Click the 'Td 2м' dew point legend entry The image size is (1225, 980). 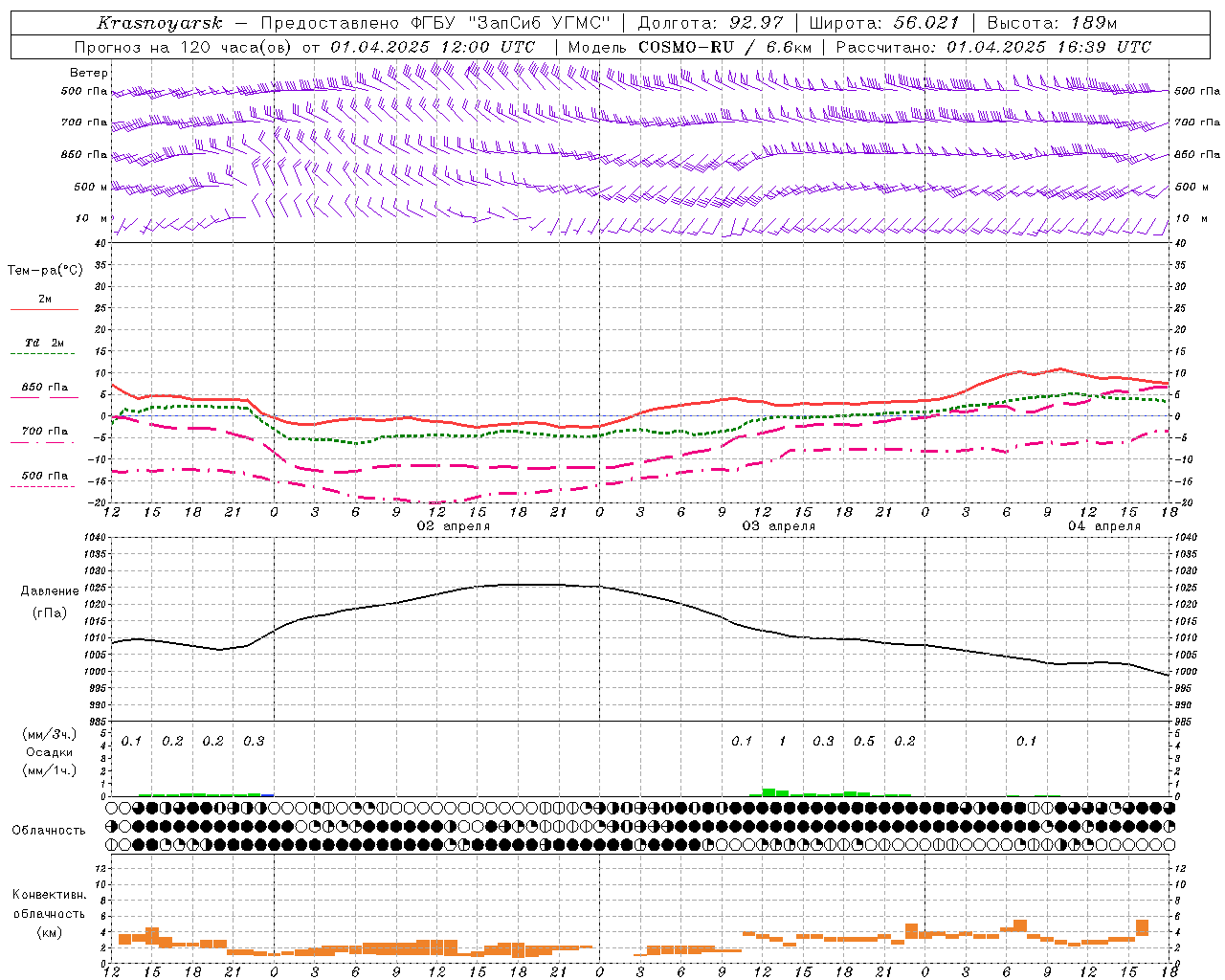[x=44, y=343]
